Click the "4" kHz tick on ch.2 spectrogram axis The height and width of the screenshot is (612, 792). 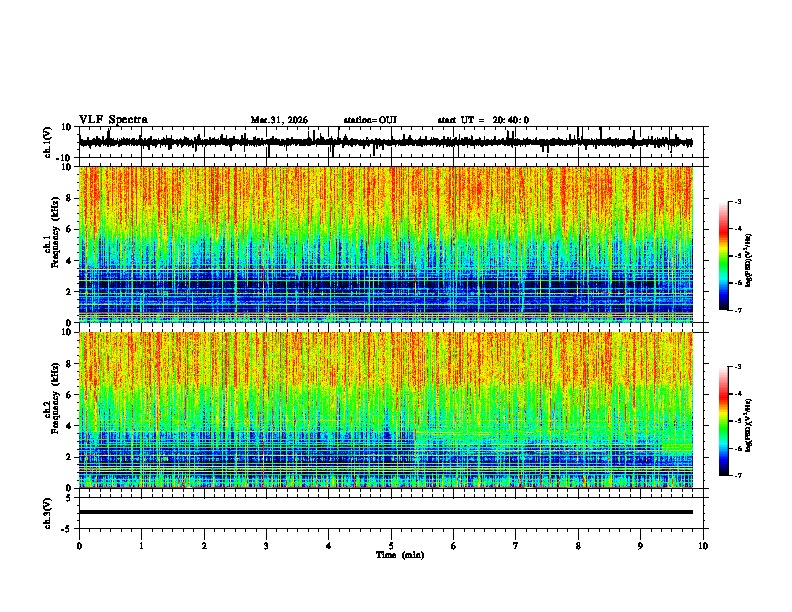pyautogui.click(x=69, y=426)
